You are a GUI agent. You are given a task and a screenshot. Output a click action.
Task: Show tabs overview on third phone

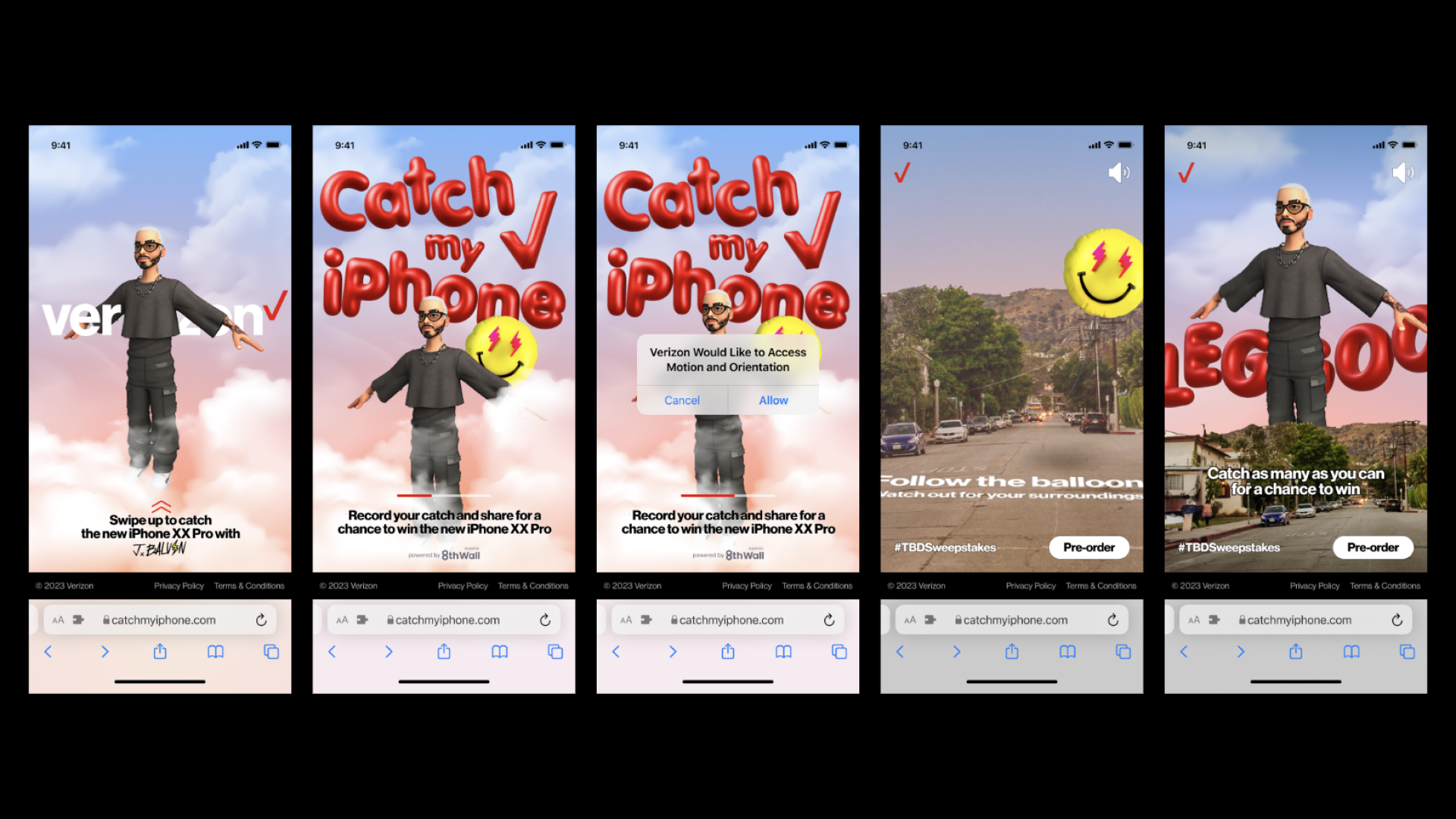839,652
